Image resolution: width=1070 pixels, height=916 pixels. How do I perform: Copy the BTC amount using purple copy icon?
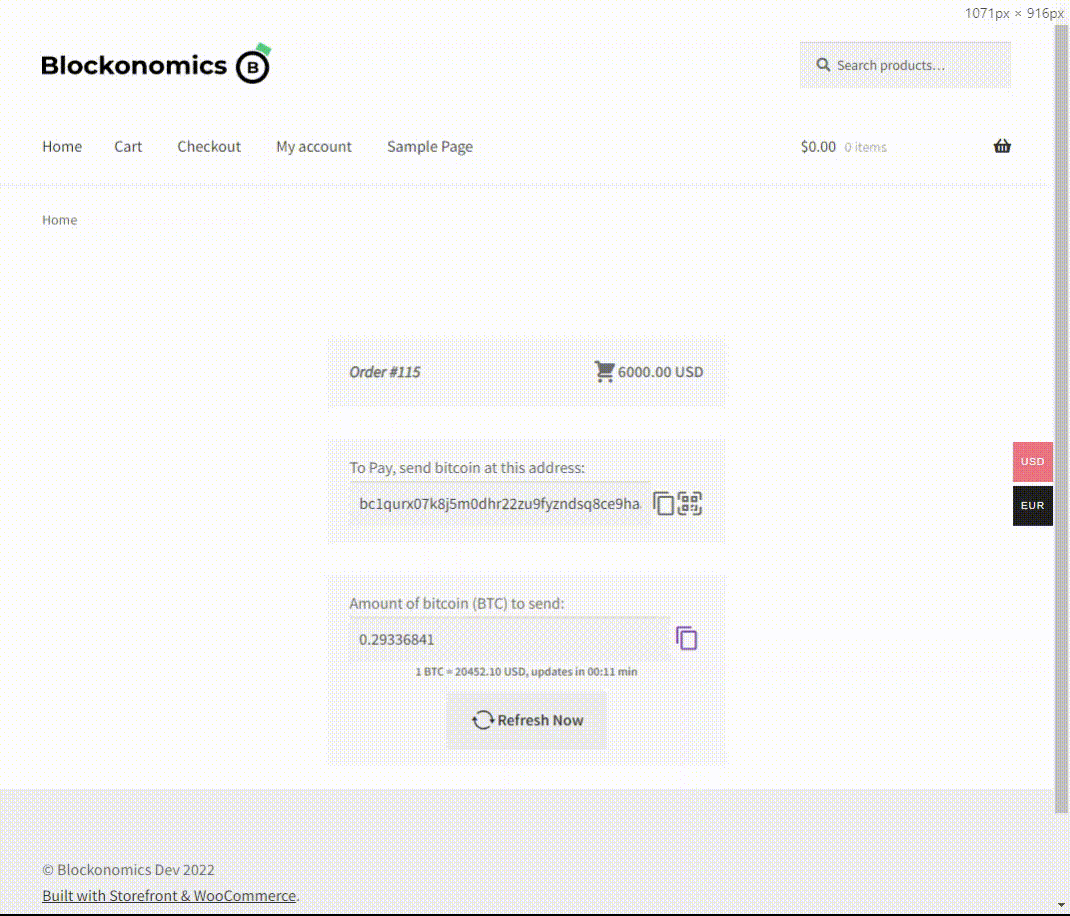(x=686, y=638)
